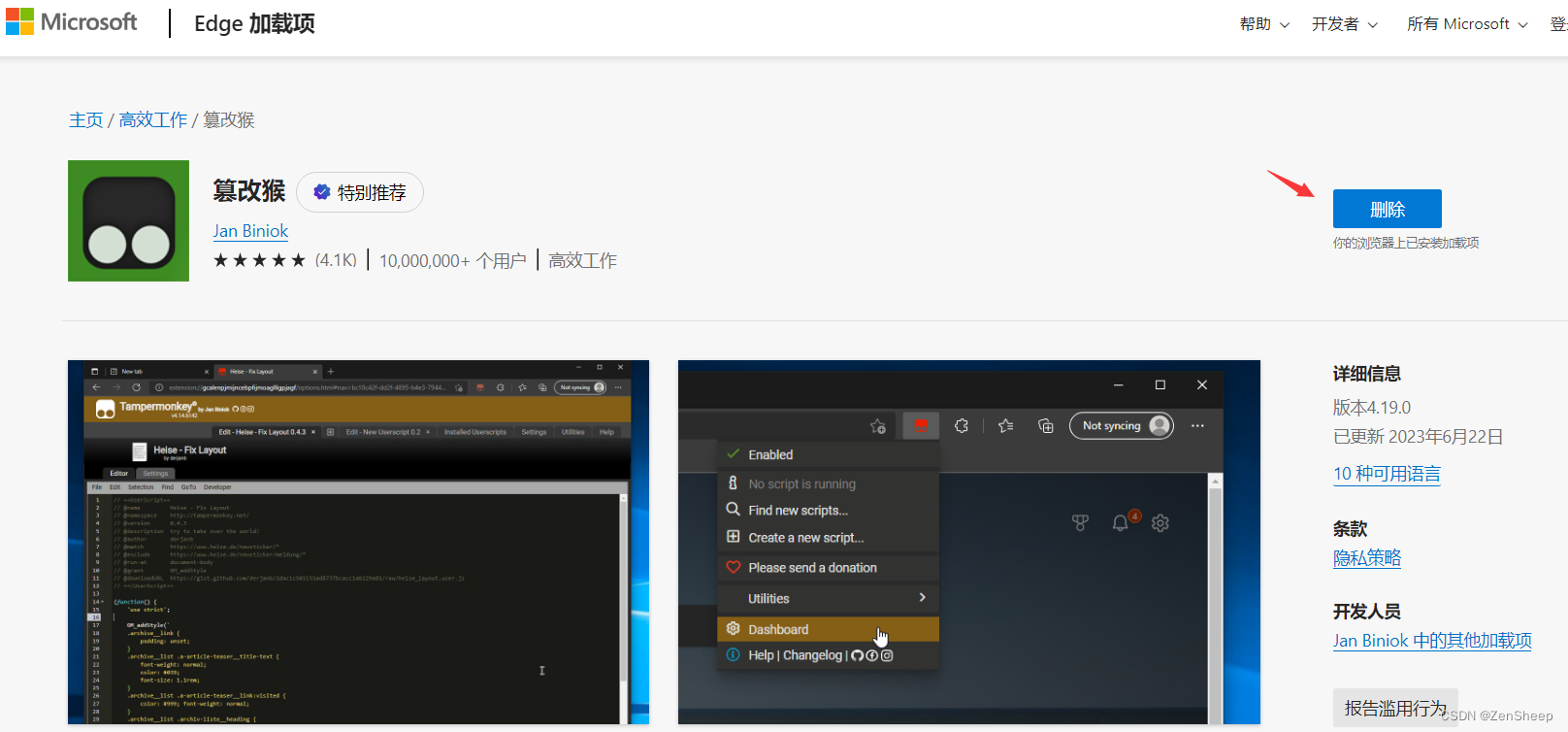Click Tampermonkey toolbar icon in second screenshot
This screenshot has height=732, width=1568.
coord(921,425)
